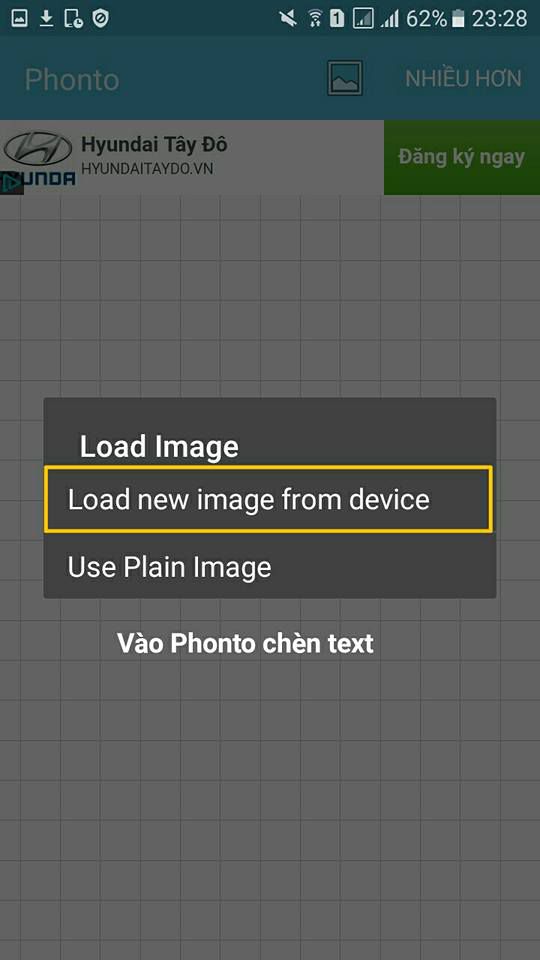
Task: Tap the 23:28 clock in status bar
Action: [x=500, y=19]
